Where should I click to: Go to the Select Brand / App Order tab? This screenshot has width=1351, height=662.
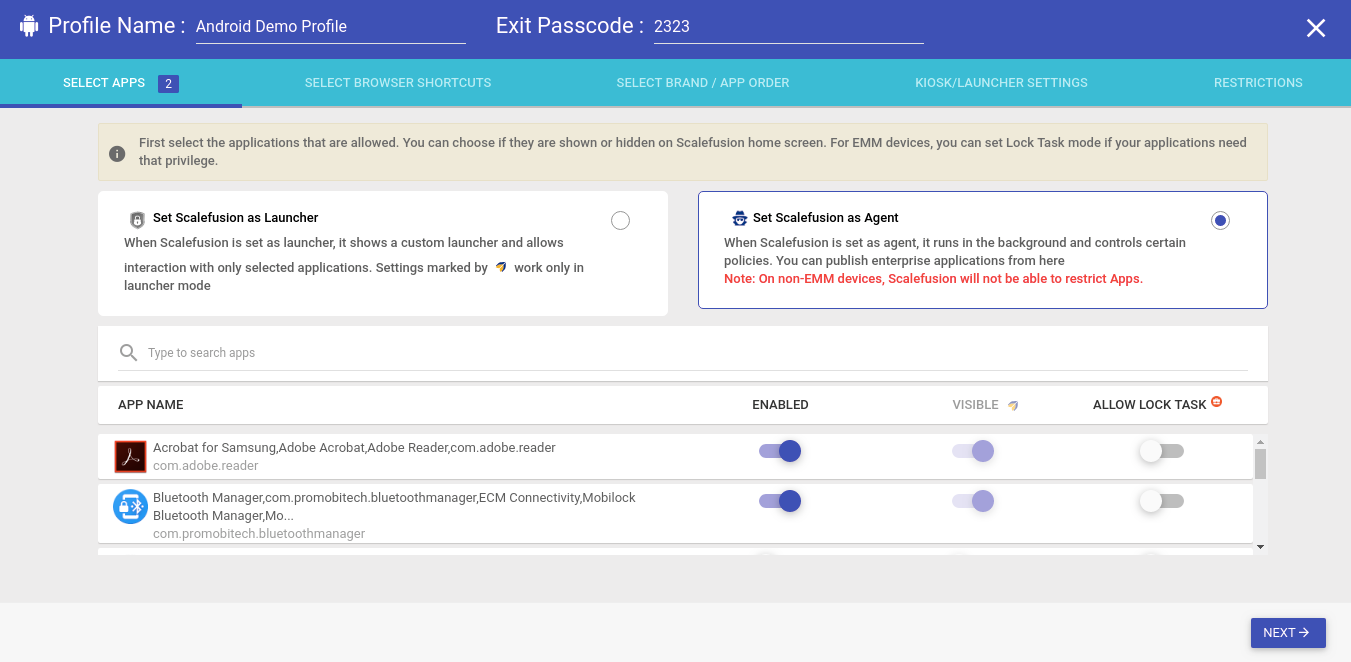point(703,83)
